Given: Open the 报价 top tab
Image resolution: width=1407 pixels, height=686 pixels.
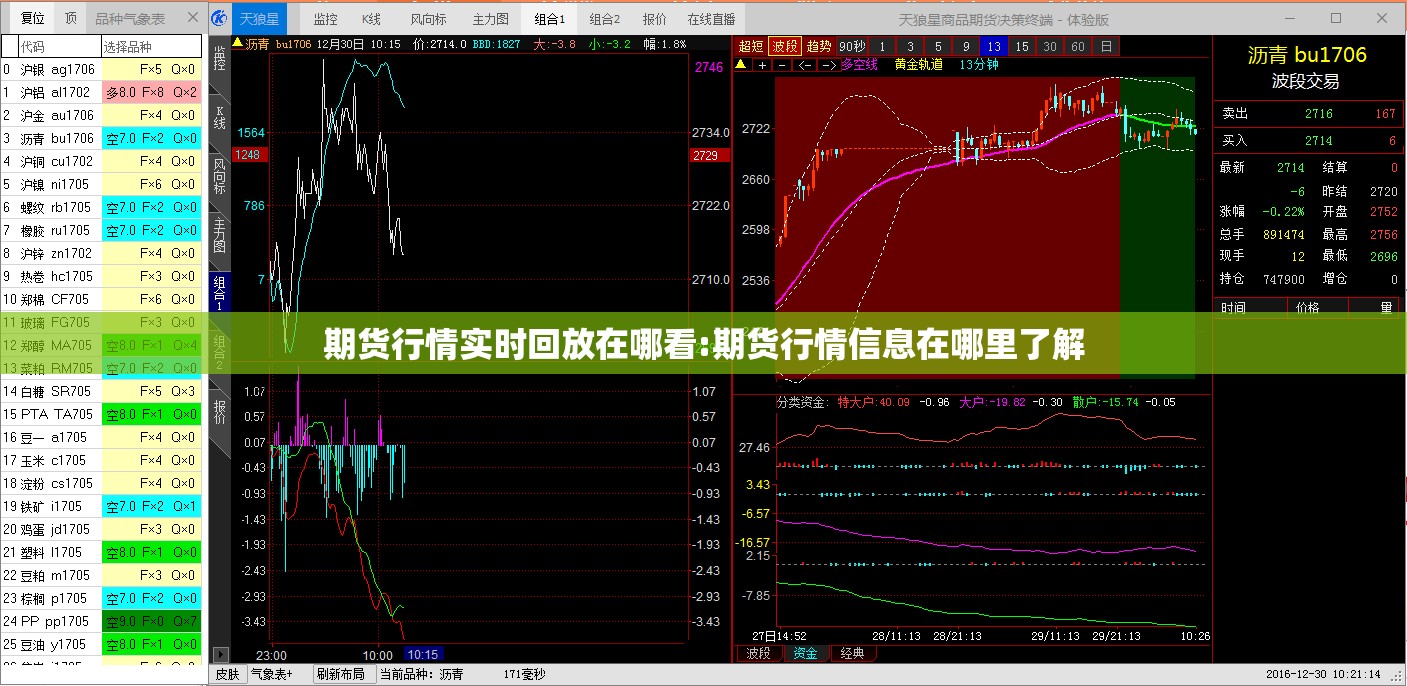Looking at the screenshot, I should [654, 19].
